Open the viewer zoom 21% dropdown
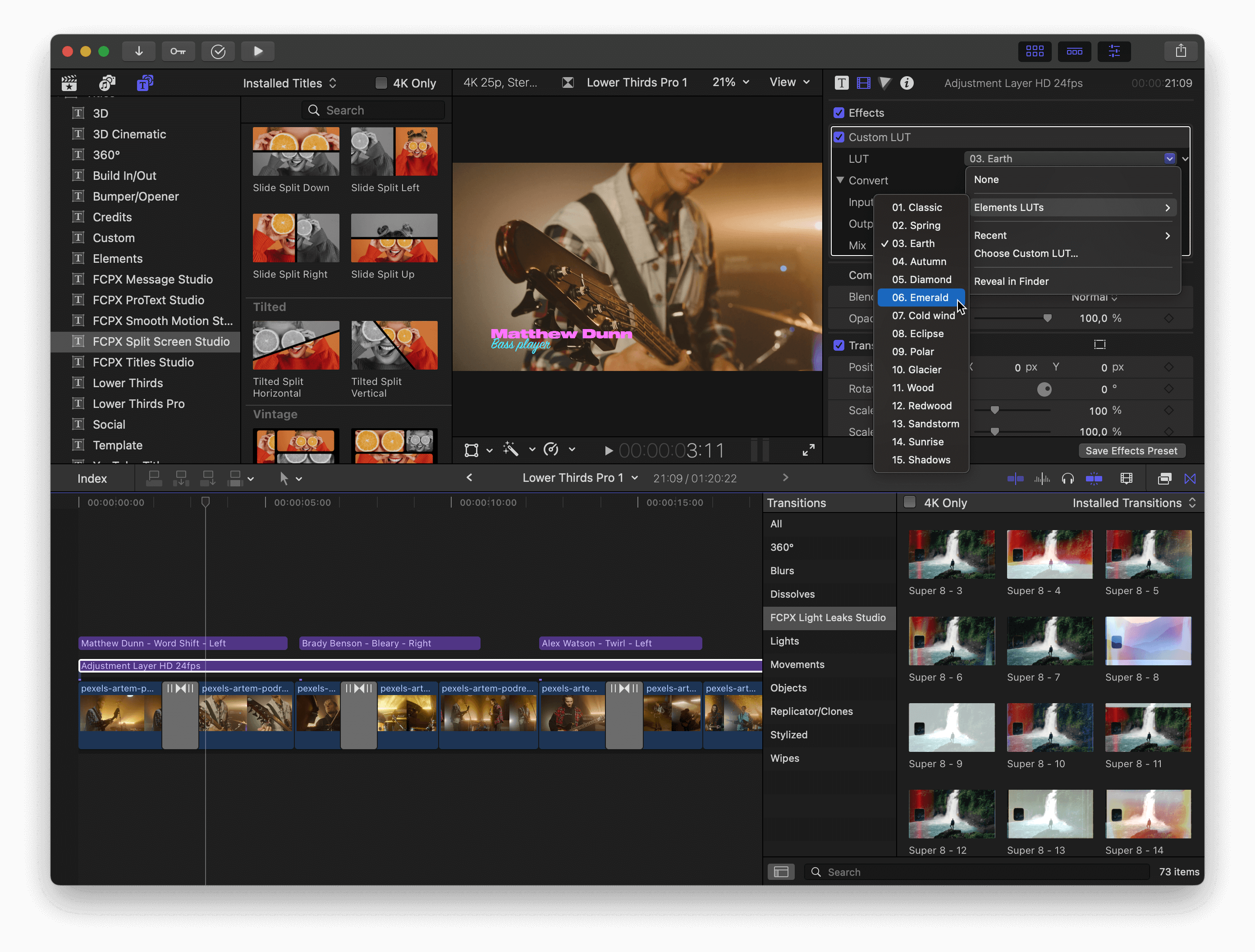The height and width of the screenshot is (952, 1255). 731,82
